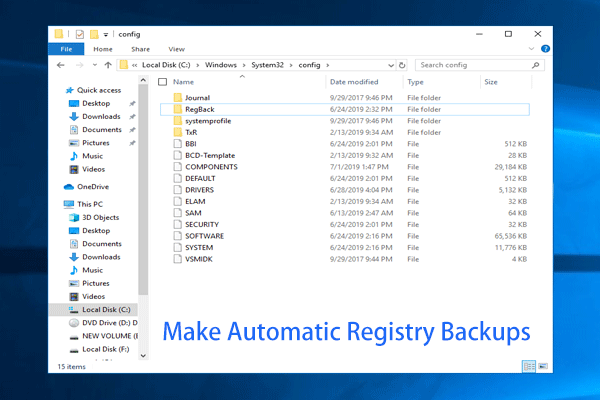Switch to Details view layout icon
This screenshot has height=400, width=600.
(529, 366)
